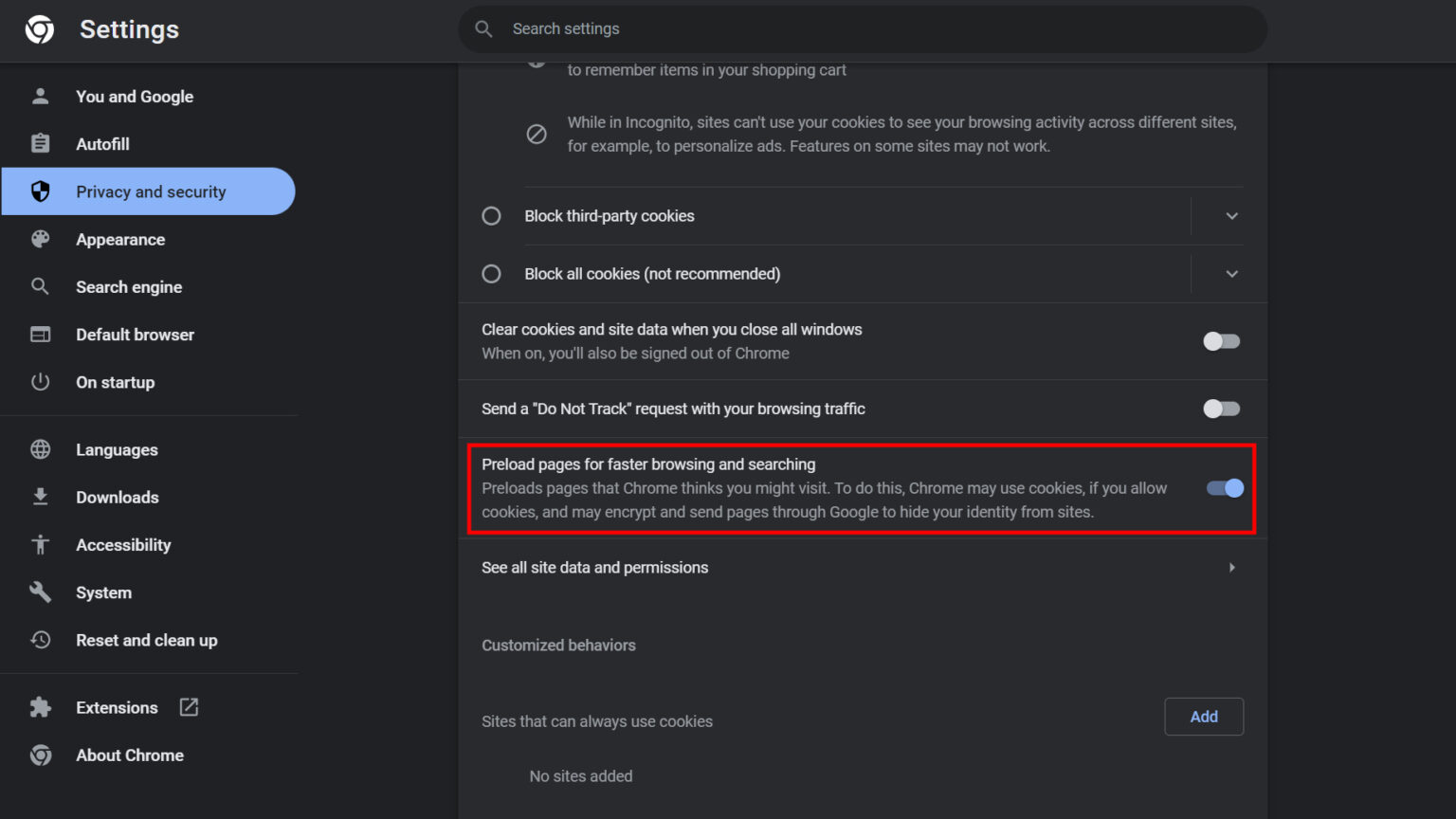1456x819 pixels.
Task: Select the Block third-party cookies radio button
Action: point(491,216)
